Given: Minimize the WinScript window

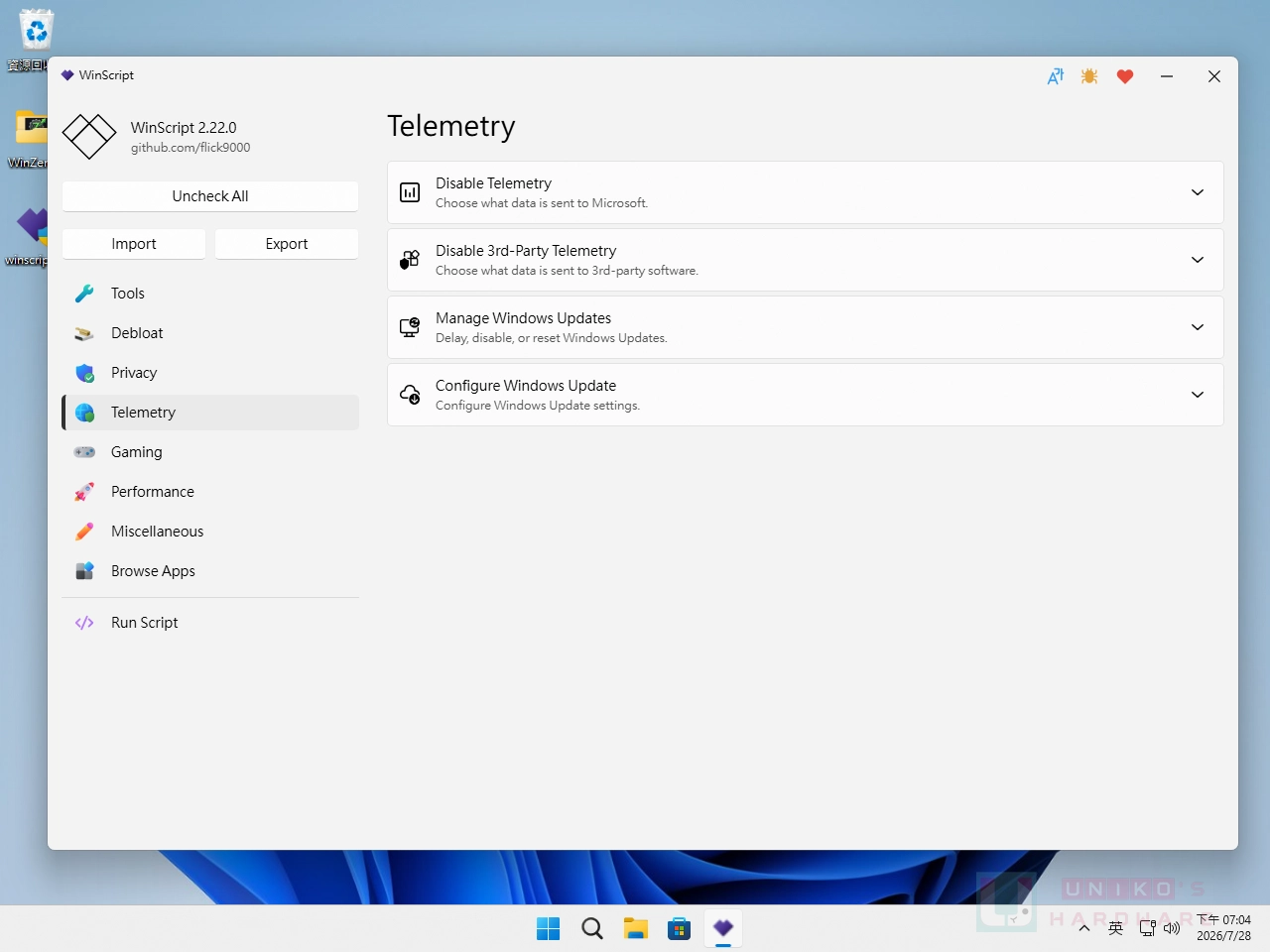Looking at the screenshot, I should [1167, 76].
